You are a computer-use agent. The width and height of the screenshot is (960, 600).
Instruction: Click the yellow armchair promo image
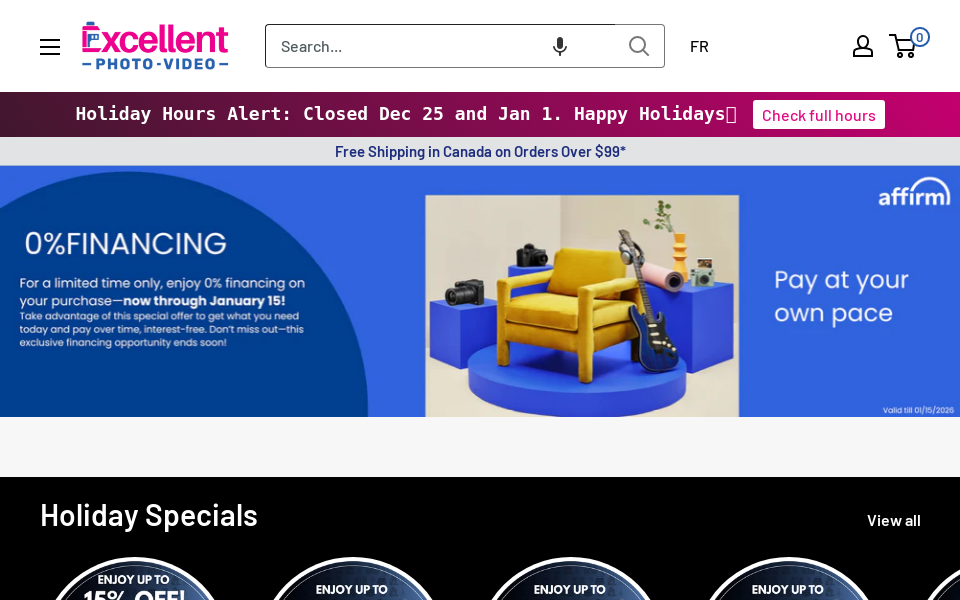[x=582, y=306]
